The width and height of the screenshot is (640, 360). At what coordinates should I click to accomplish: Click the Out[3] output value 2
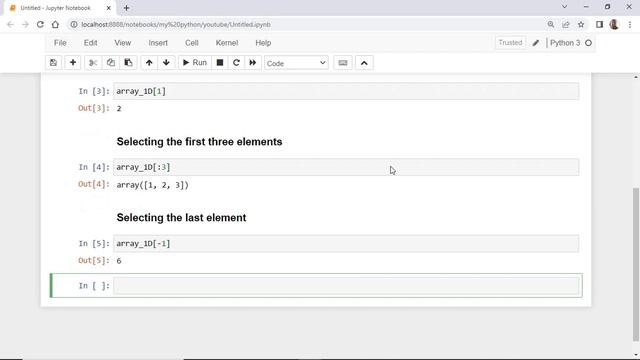coord(119,109)
